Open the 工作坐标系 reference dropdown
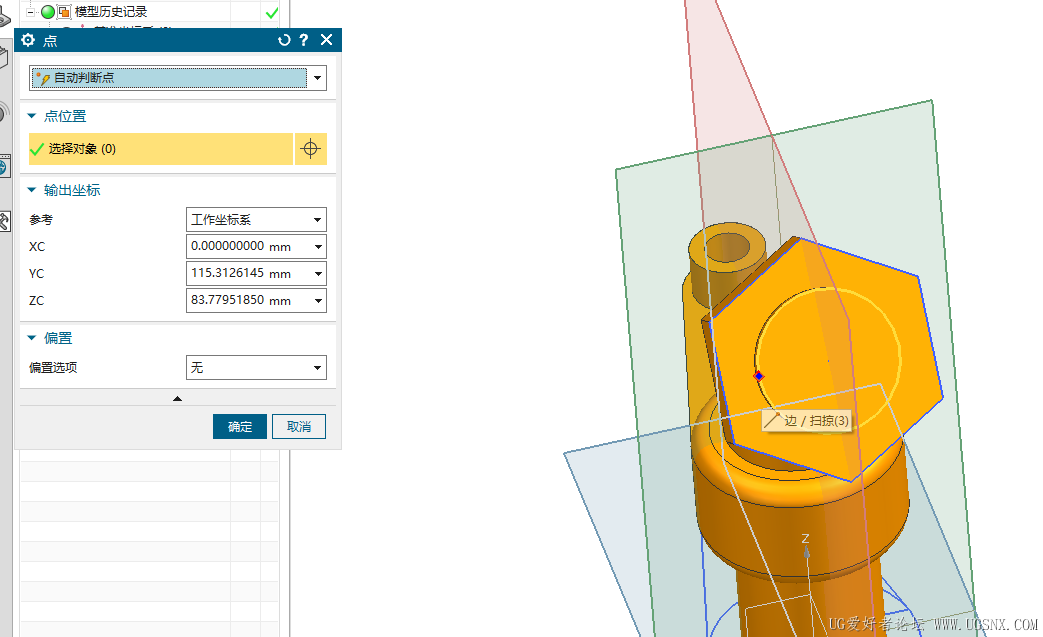Image resolution: width=1043 pixels, height=637 pixels. tap(256, 219)
